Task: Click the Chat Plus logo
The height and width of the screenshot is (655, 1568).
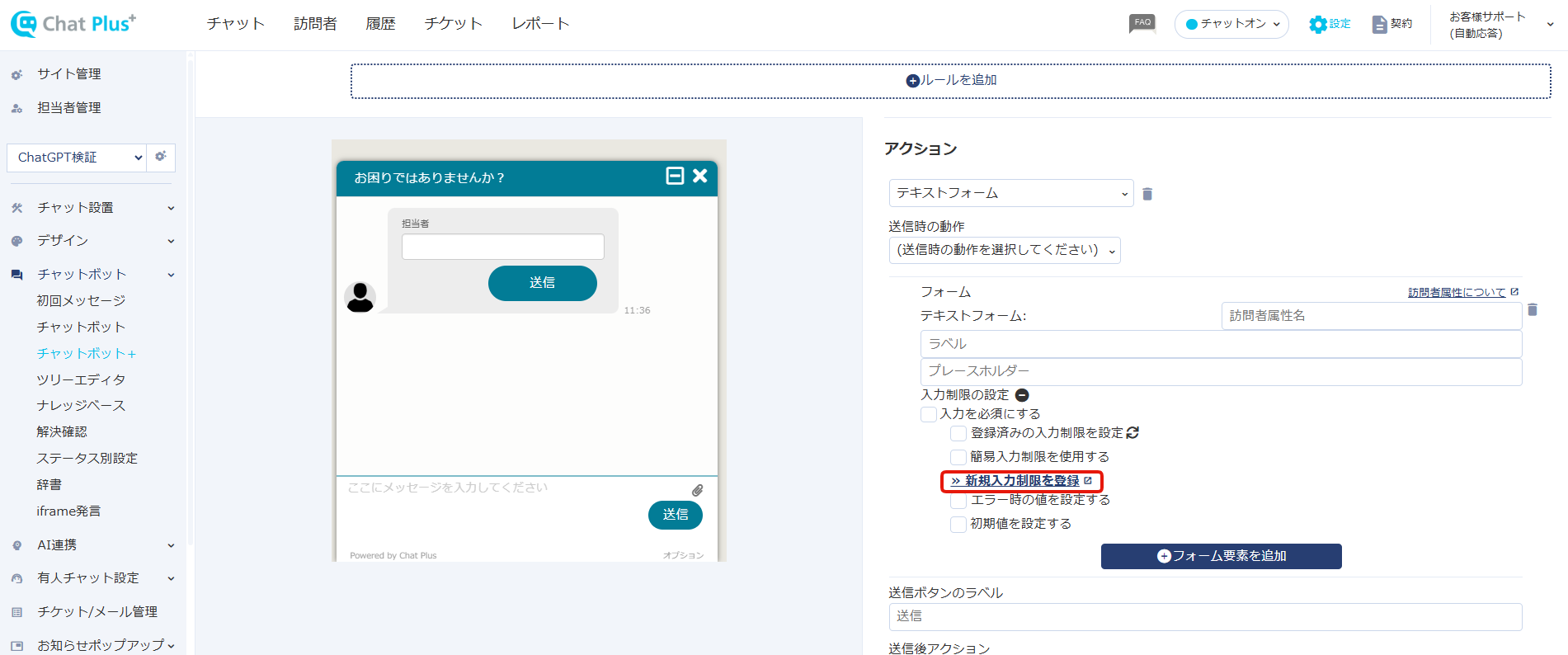Action: click(x=73, y=24)
